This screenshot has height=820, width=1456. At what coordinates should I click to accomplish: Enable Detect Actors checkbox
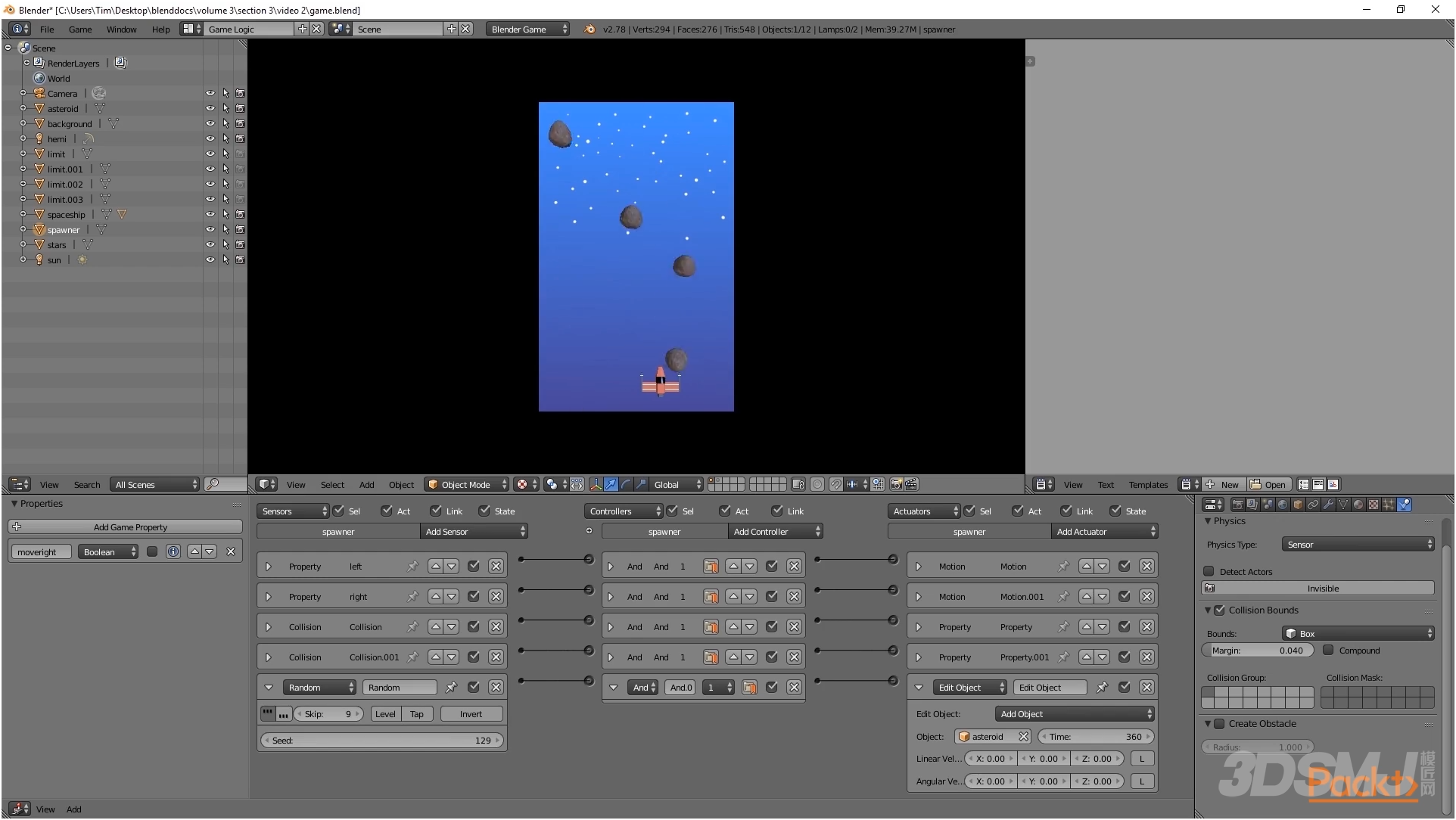click(1209, 572)
